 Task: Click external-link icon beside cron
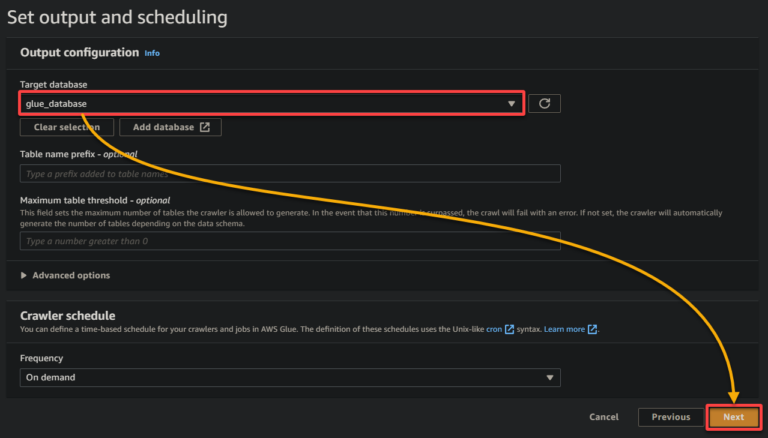point(510,329)
